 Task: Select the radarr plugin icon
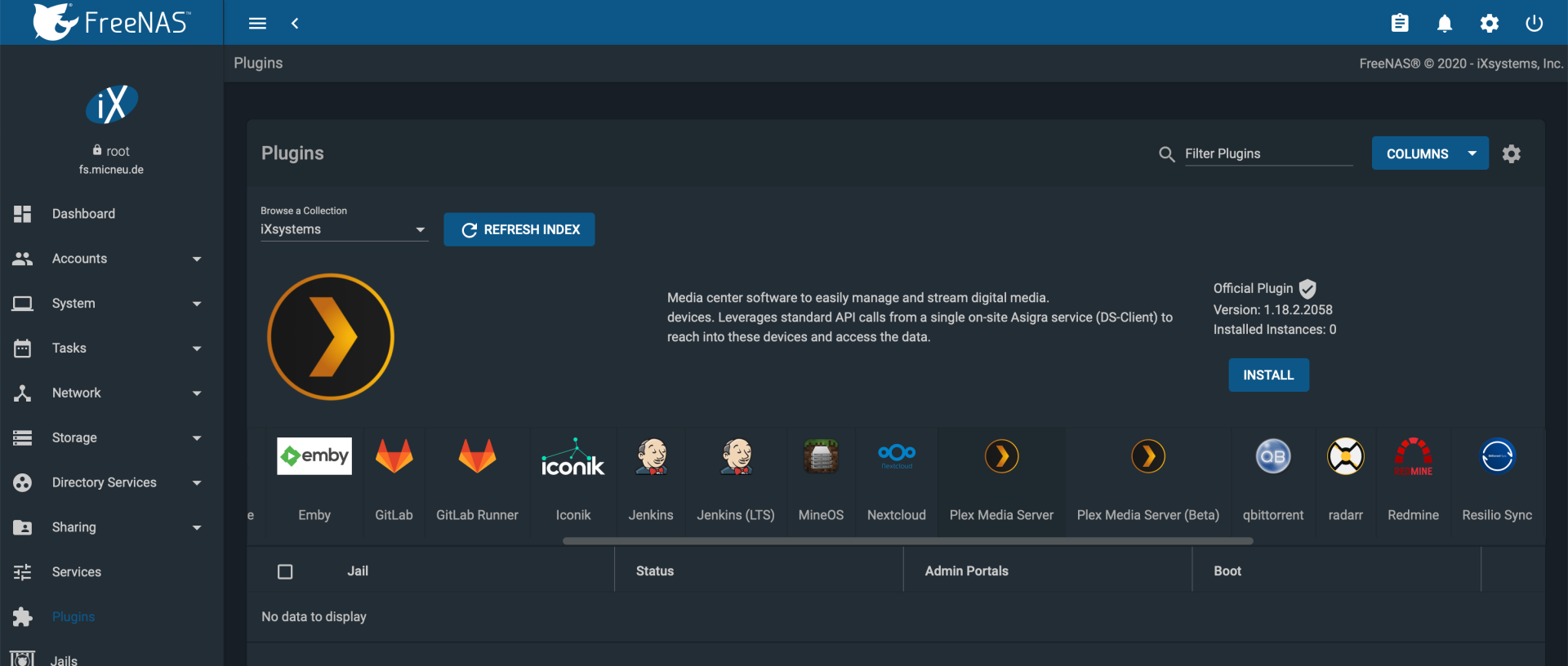click(1346, 456)
